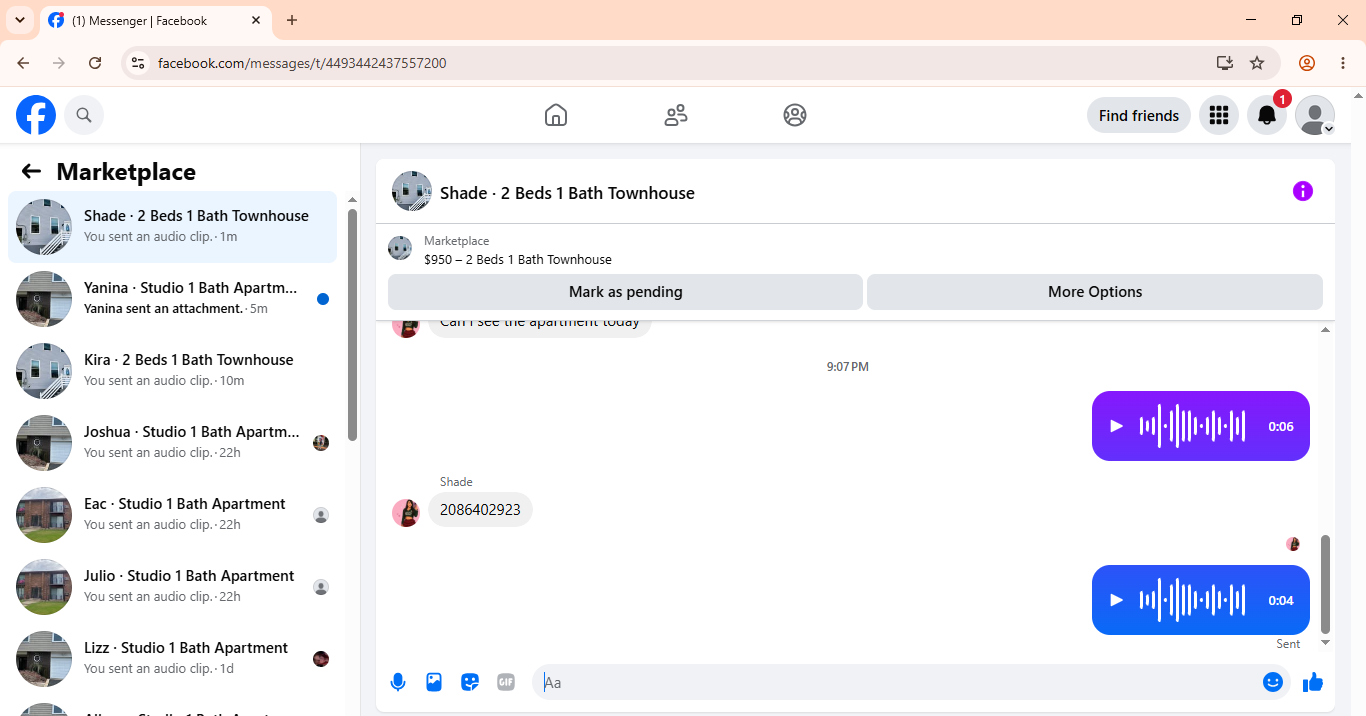This screenshot has width=1366, height=716.
Task: Bookmark this page star icon
Action: tap(1257, 63)
